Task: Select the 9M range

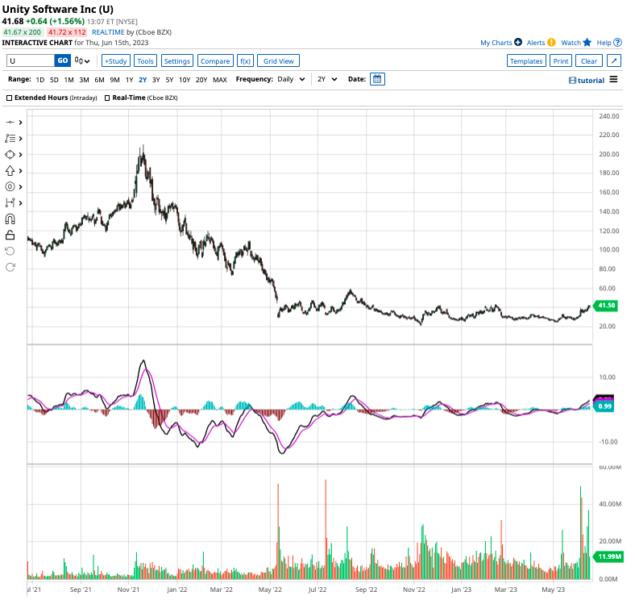Action: pos(115,80)
